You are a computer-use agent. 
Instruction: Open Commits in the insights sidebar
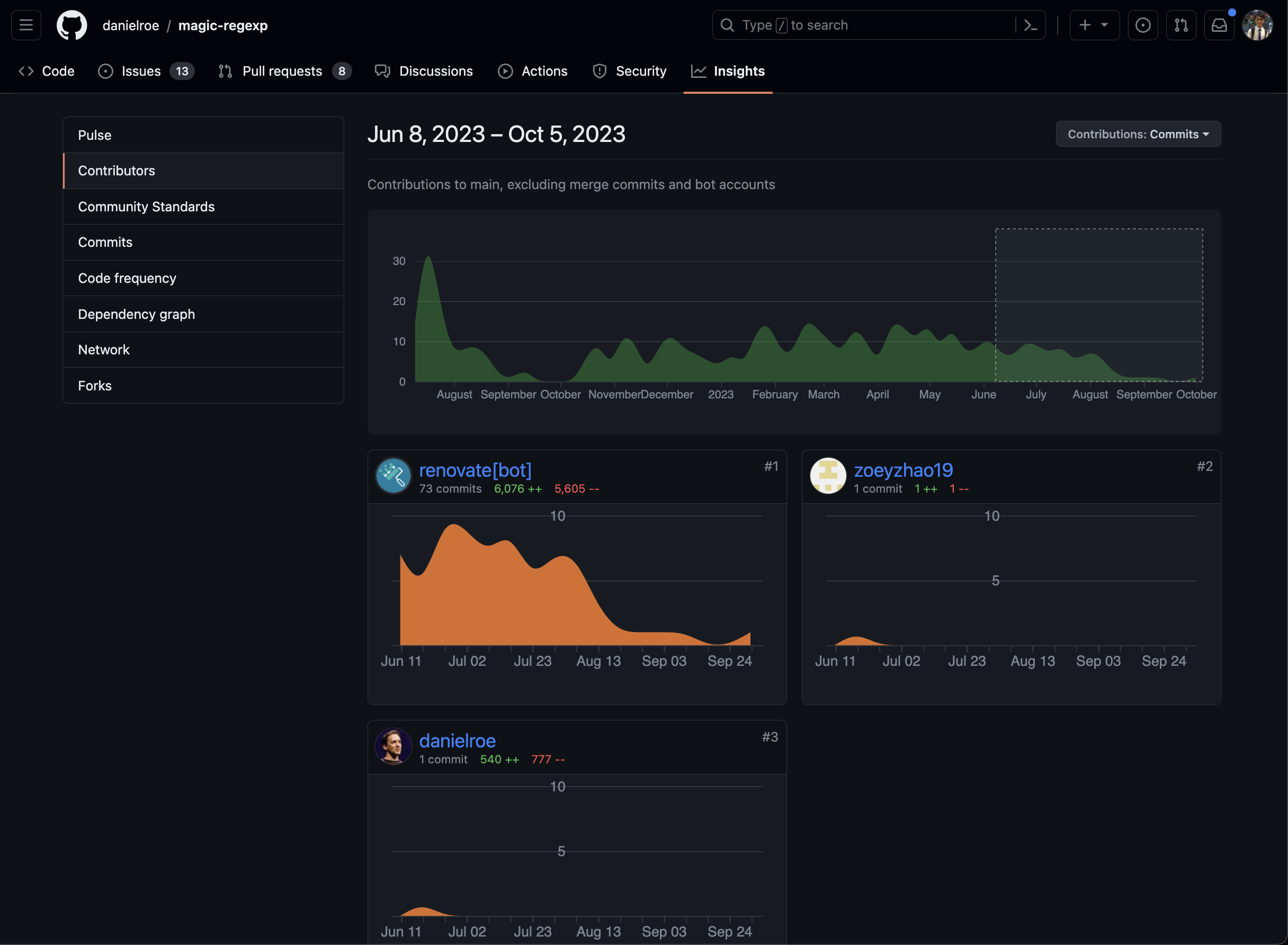203,242
